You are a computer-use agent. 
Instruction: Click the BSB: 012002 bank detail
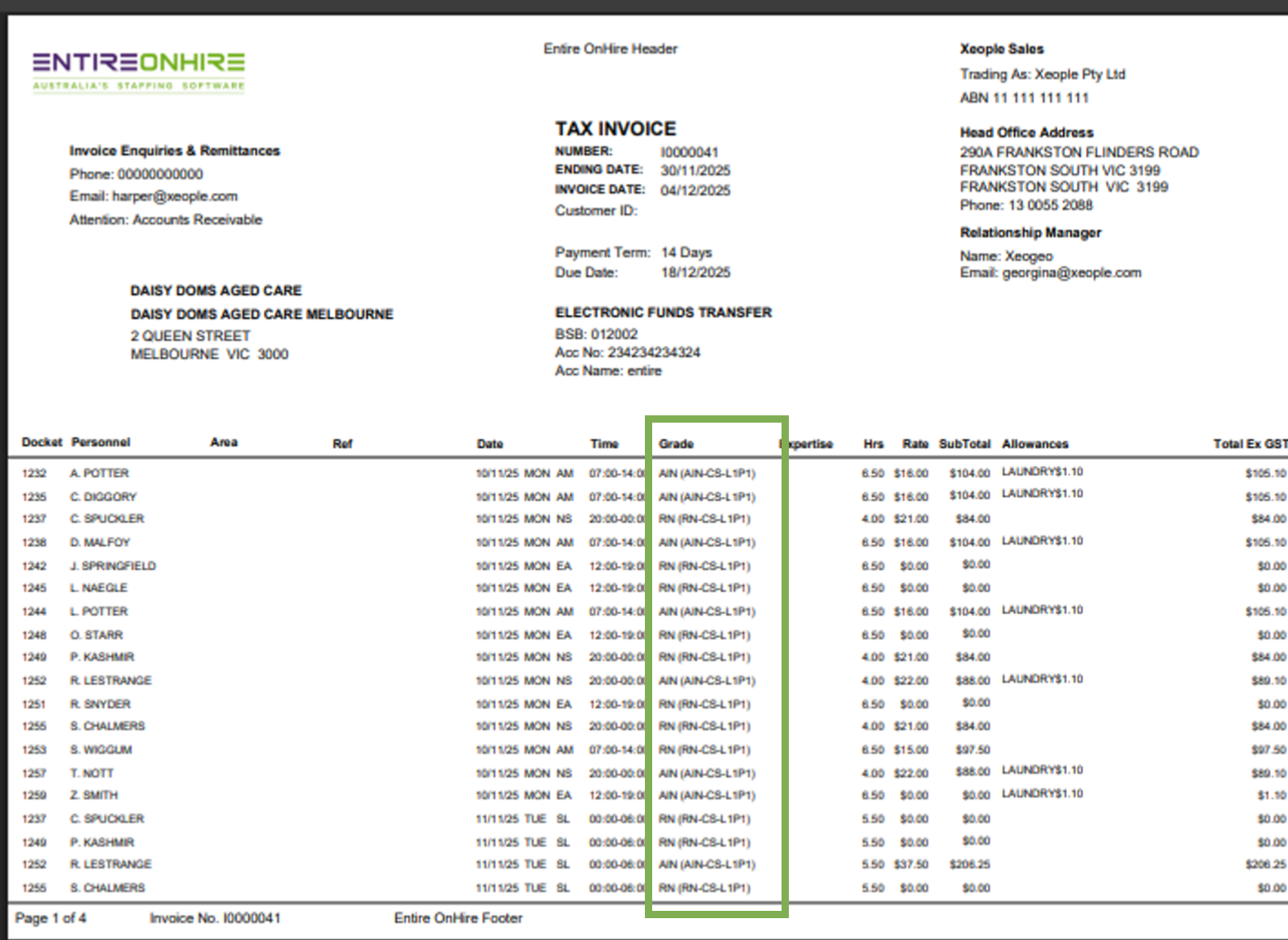coord(597,334)
